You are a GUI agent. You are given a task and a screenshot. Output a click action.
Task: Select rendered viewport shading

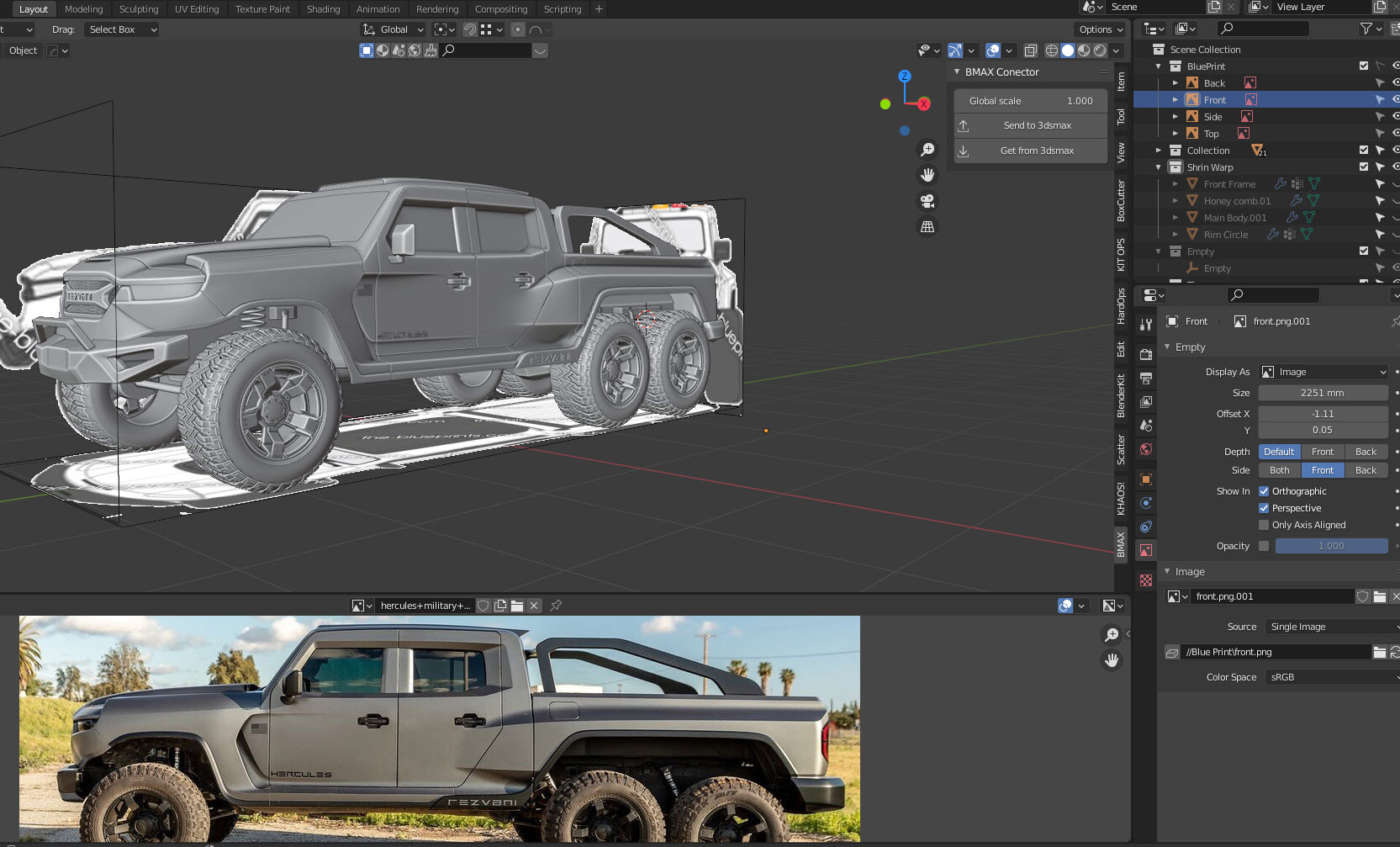[x=1100, y=50]
